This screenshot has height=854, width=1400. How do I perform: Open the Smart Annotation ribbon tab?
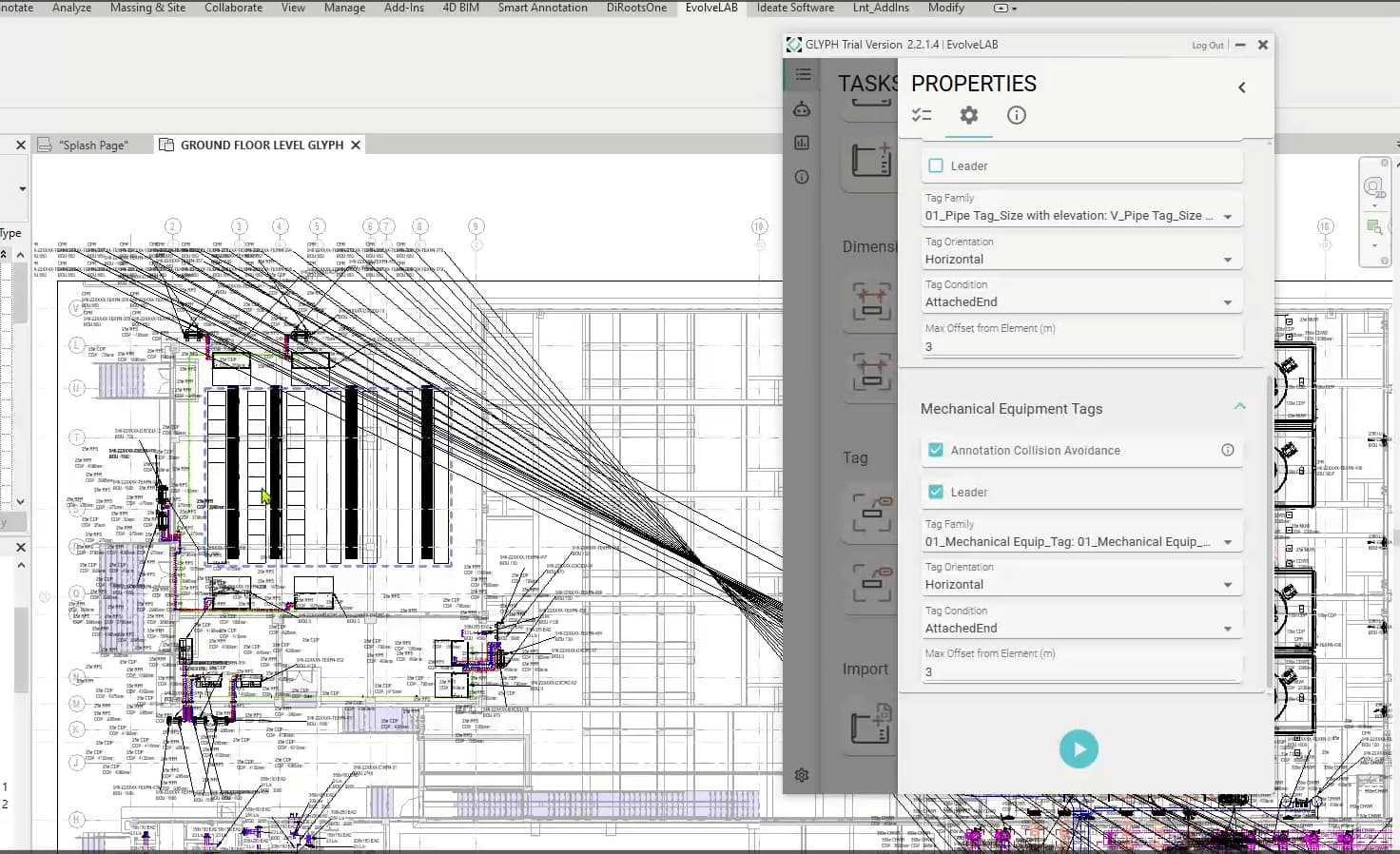pyautogui.click(x=542, y=8)
